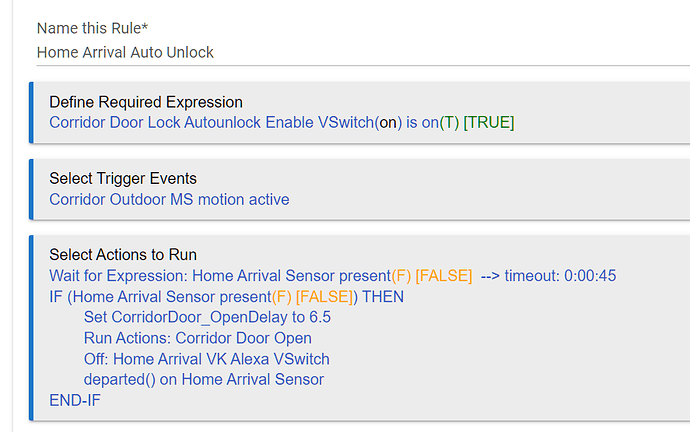Open the Select Trigger Events section

click(123, 178)
